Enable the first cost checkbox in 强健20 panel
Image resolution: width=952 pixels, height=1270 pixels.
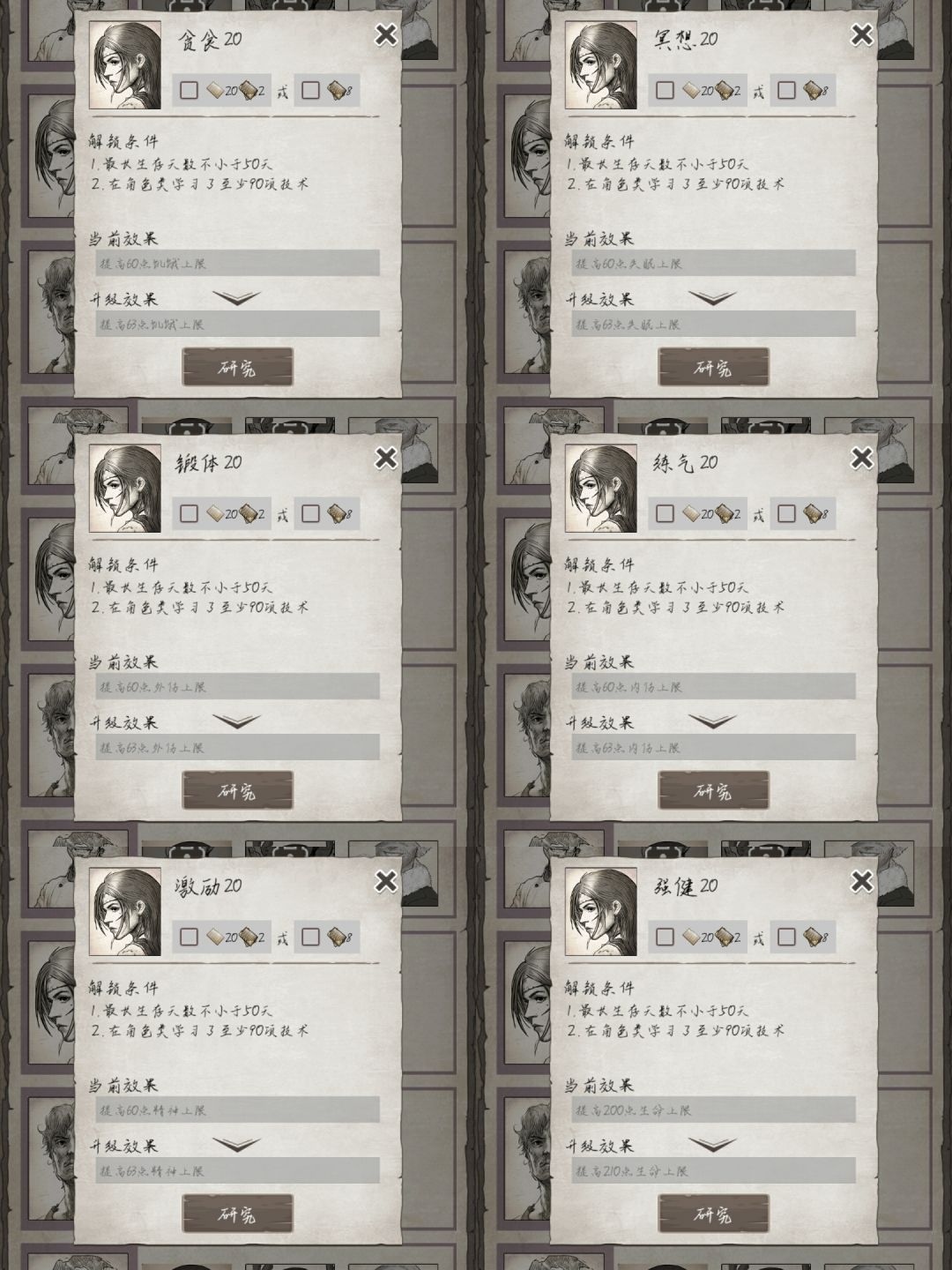(x=665, y=937)
